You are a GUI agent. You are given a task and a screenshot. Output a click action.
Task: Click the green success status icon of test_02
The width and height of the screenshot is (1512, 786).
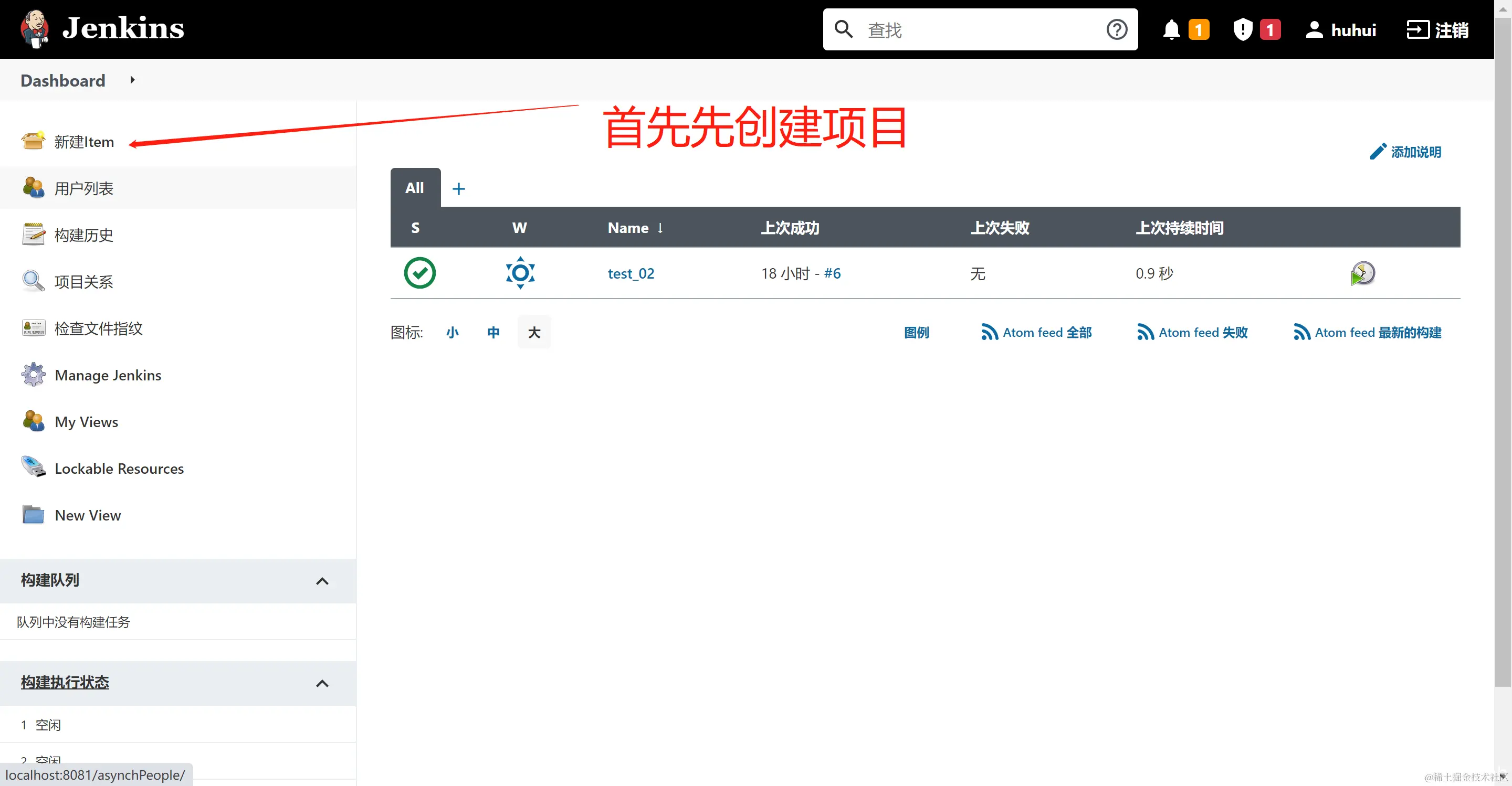(419, 273)
